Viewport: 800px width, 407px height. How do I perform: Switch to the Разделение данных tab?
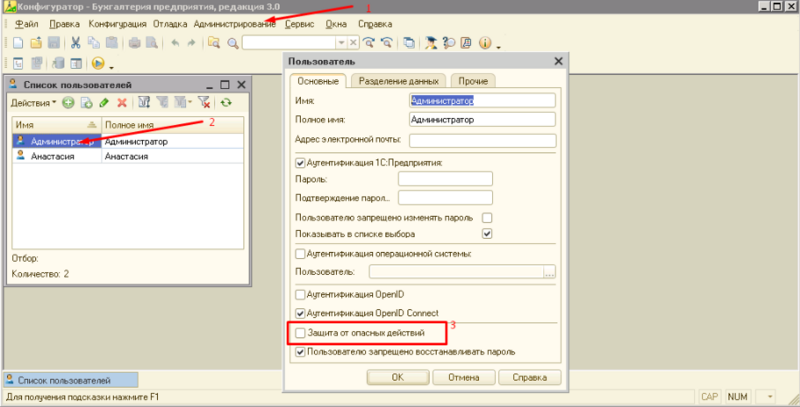(398, 81)
